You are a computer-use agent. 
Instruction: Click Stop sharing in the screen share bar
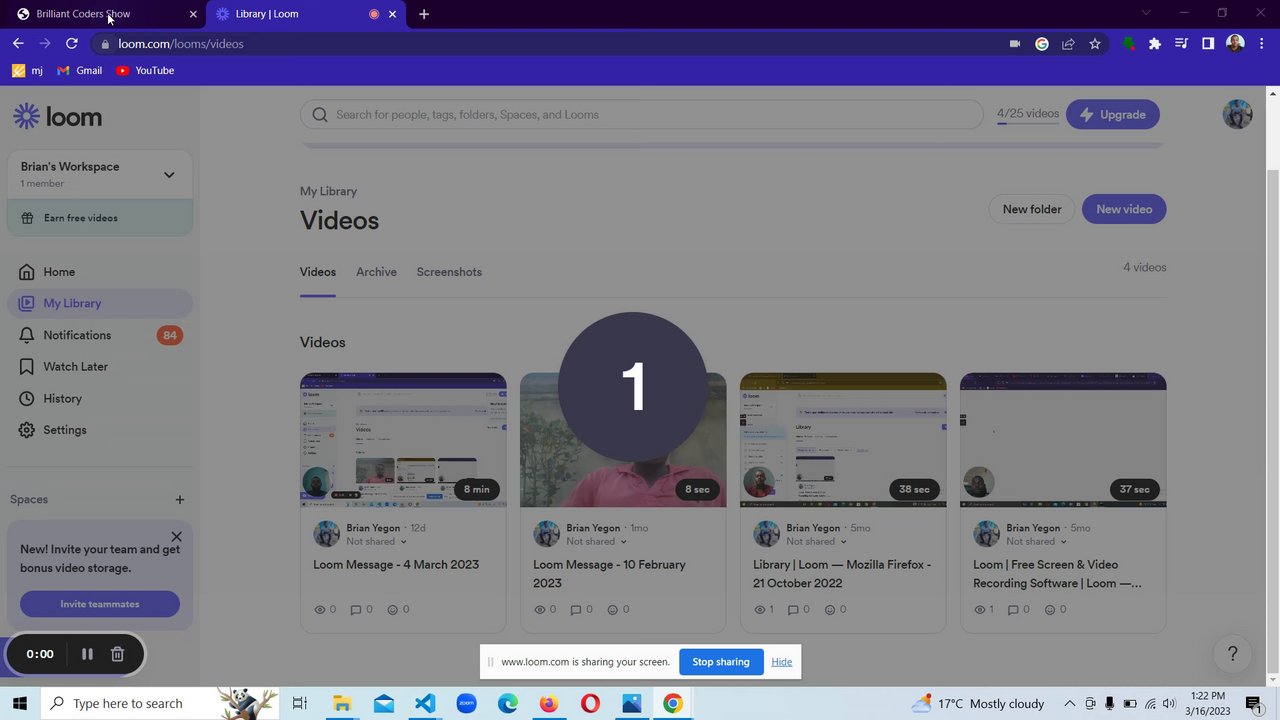pos(721,662)
